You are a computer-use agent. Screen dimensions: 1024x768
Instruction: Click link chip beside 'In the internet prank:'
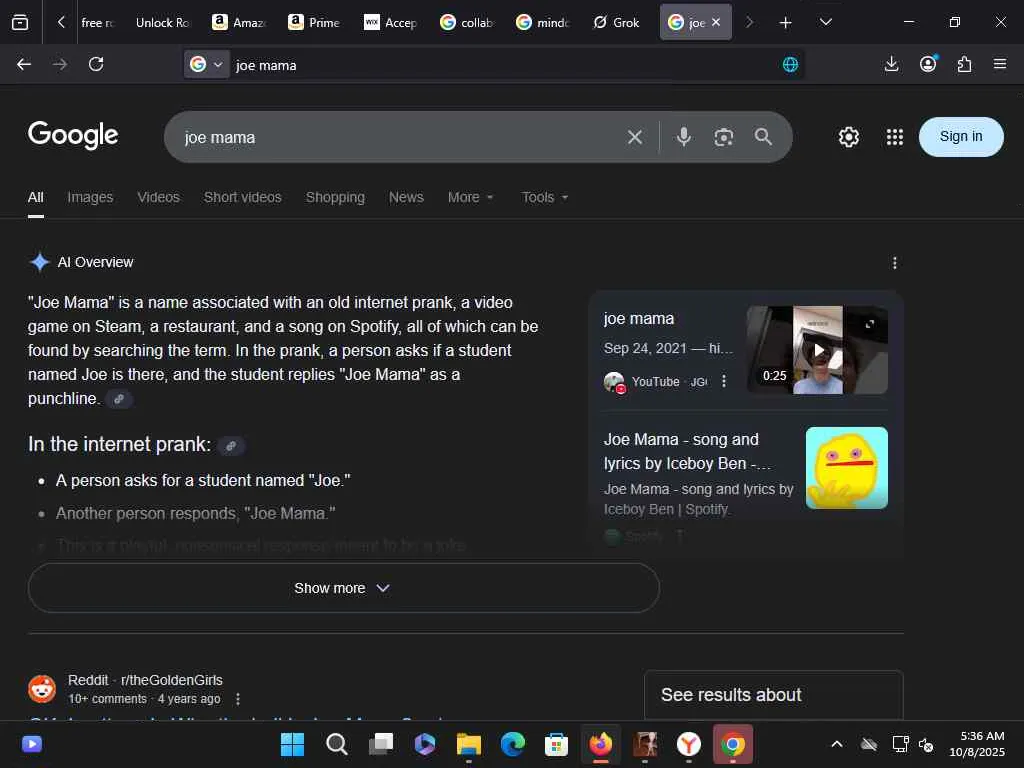pyautogui.click(x=231, y=446)
